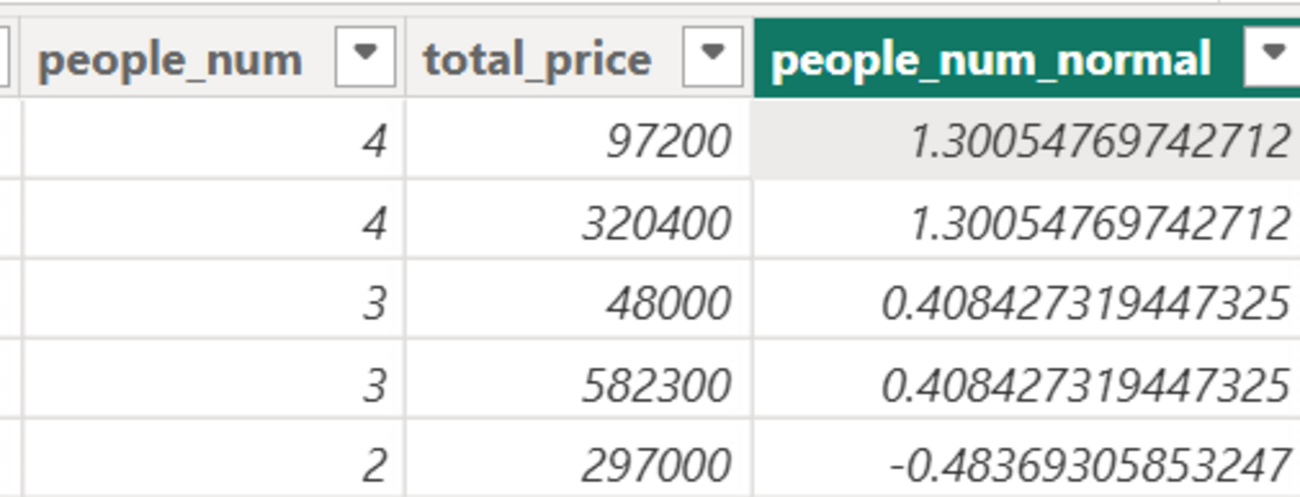Open the total_price column filter dropdown
This screenshot has height=497, width=1300.
tap(712, 58)
